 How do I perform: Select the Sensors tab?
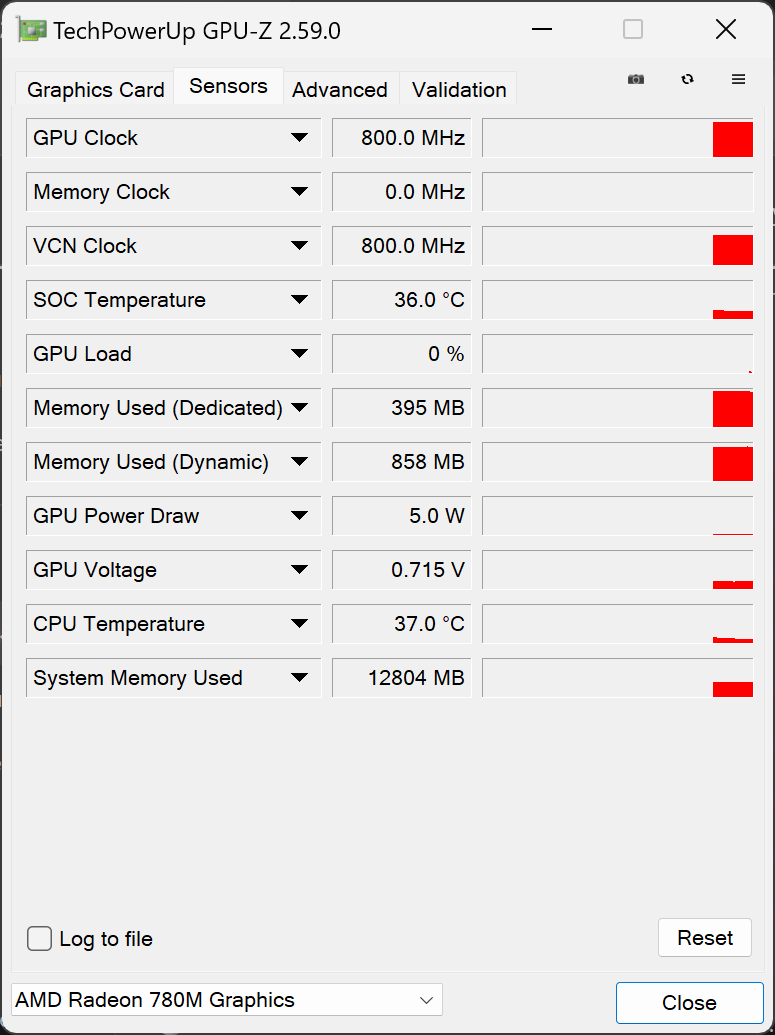click(x=228, y=86)
